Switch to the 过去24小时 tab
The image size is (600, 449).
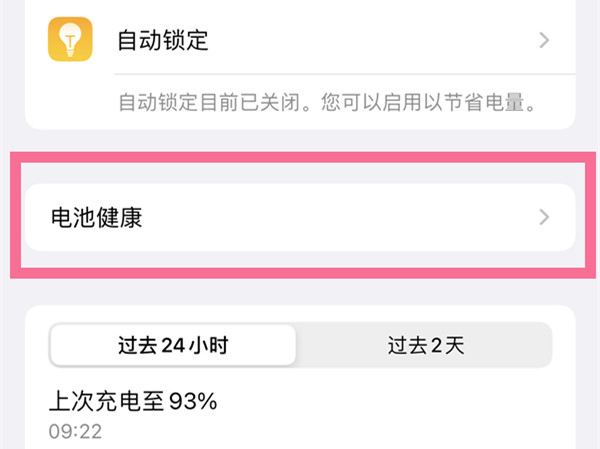pos(173,347)
